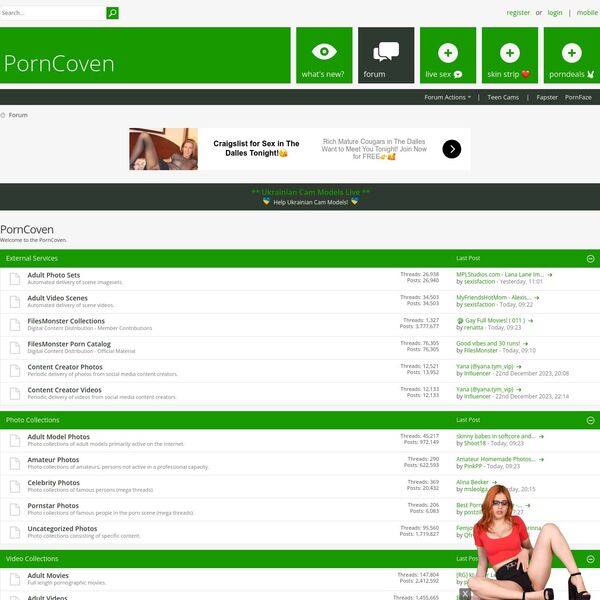Image resolution: width=600 pixels, height=600 pixels.
Task: Click the plus icon on porndeals tile
Action: [x=571, y=52]
